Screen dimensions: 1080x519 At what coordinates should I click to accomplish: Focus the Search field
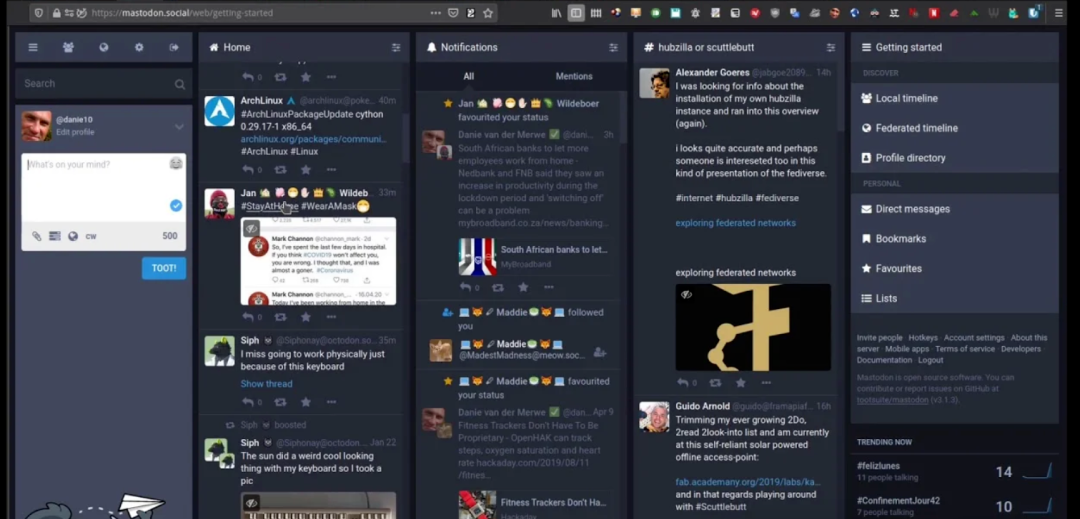pos(103,83)
